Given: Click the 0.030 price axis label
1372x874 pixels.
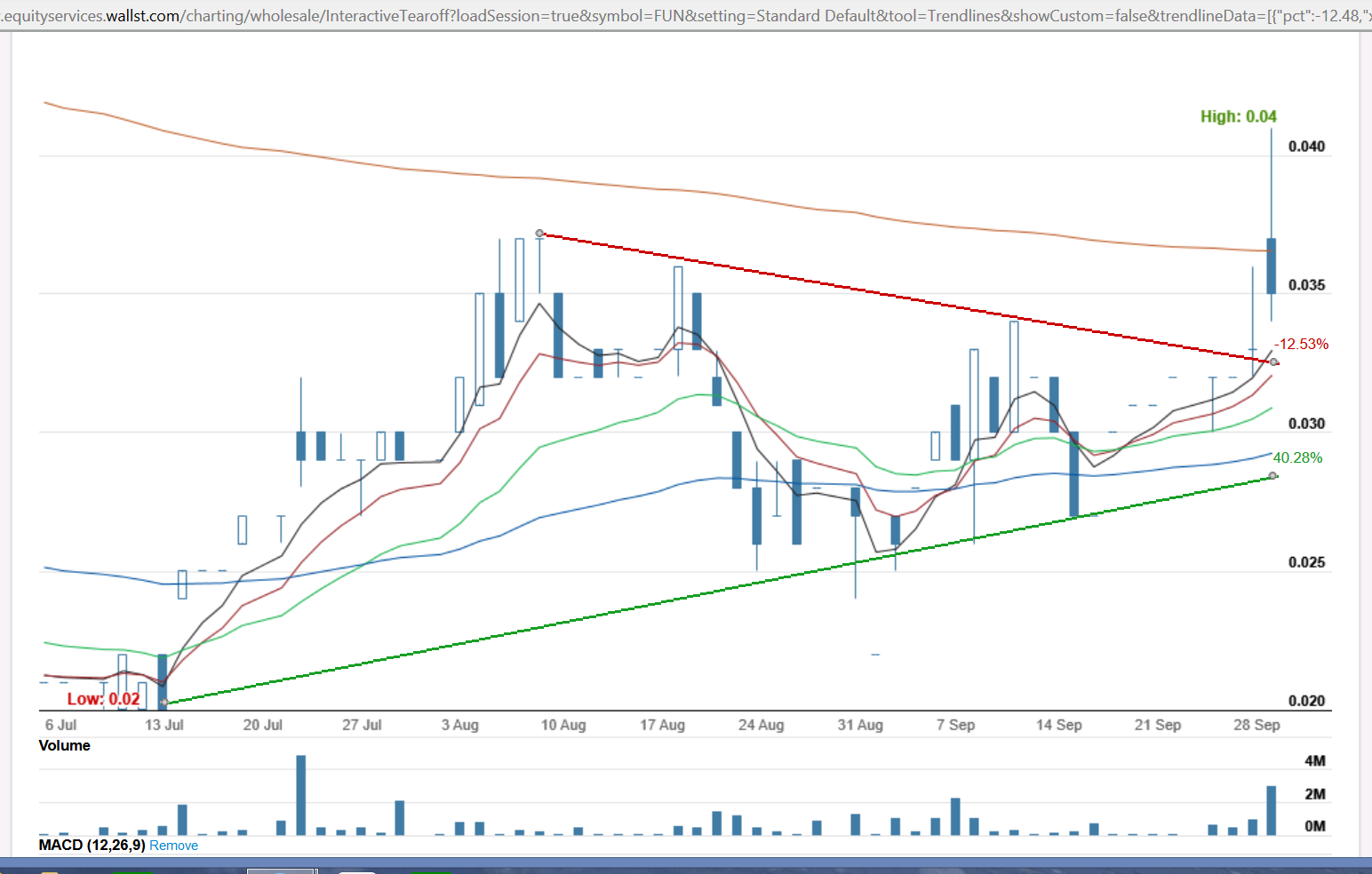Looking at the screenshot, I should coord(1306,424).
